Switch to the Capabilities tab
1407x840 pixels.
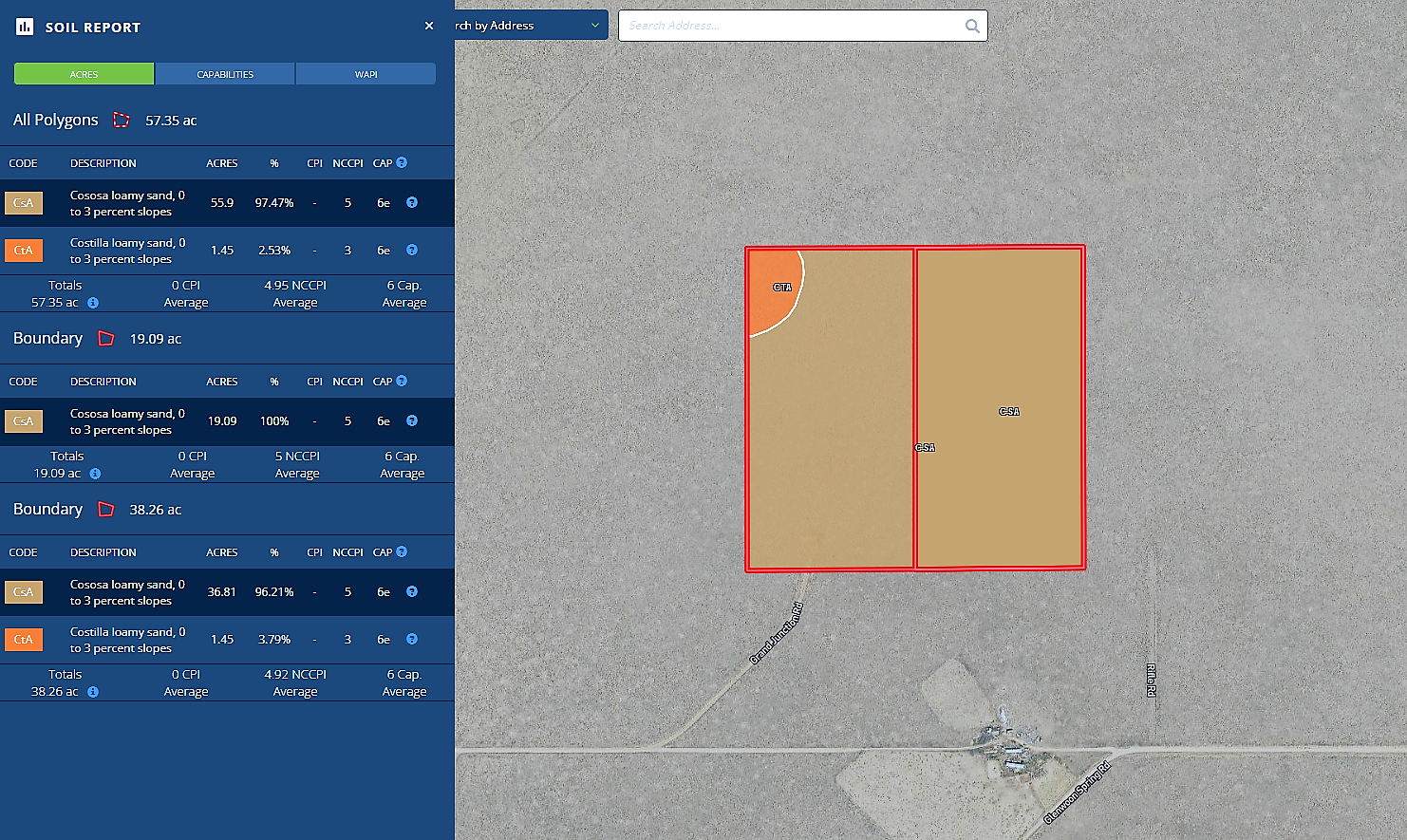(225, 74)
